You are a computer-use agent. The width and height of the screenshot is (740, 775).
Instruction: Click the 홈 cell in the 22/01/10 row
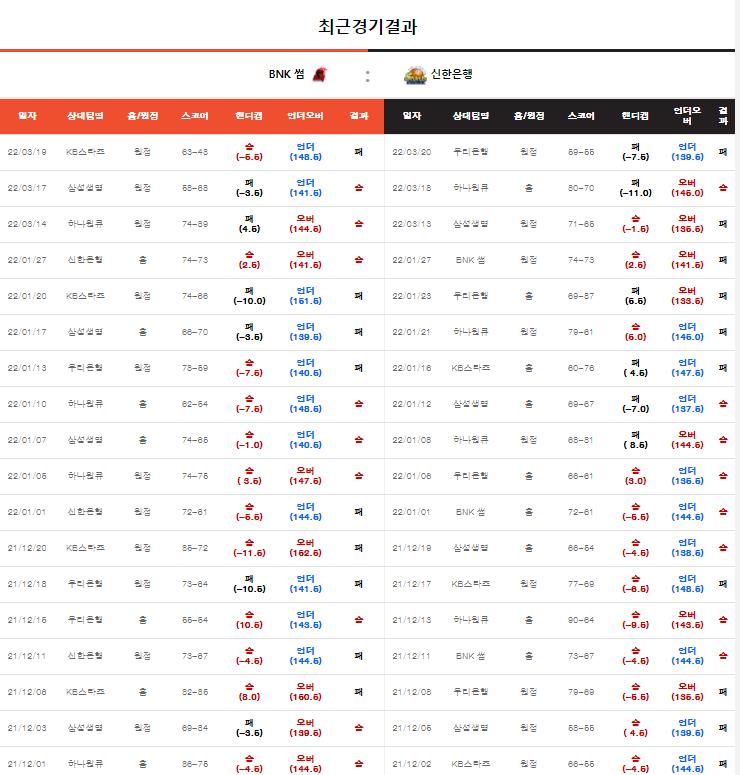[143, 404]
